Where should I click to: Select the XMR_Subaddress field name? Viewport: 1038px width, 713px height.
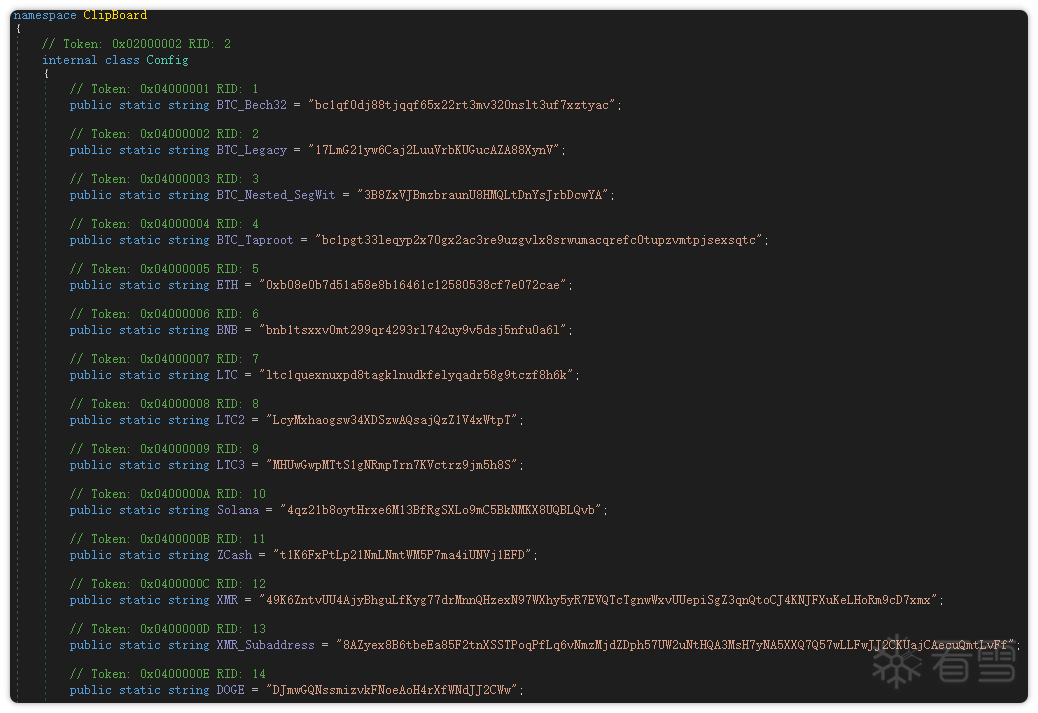pos(265,645)
